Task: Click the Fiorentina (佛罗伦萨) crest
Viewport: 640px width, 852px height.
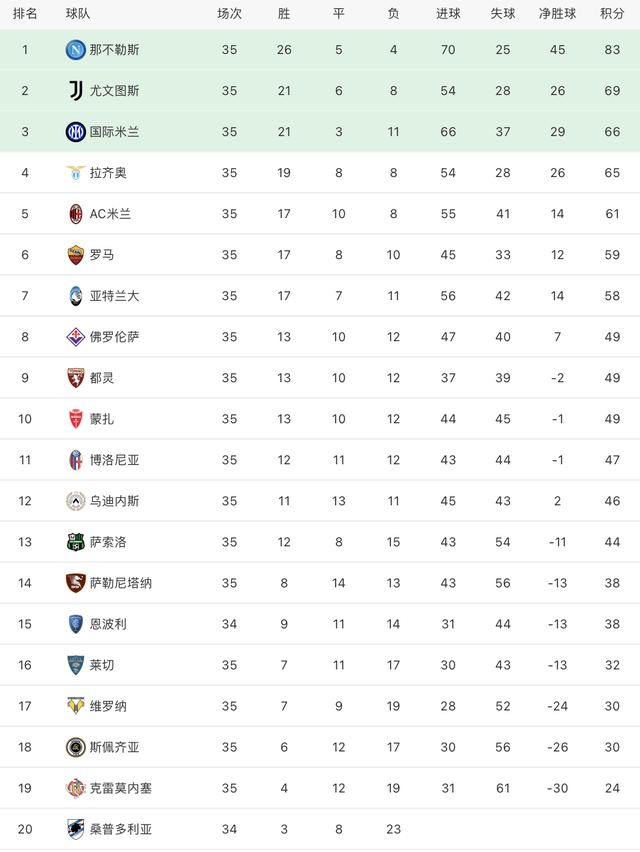Action: [x=75, y=336]
